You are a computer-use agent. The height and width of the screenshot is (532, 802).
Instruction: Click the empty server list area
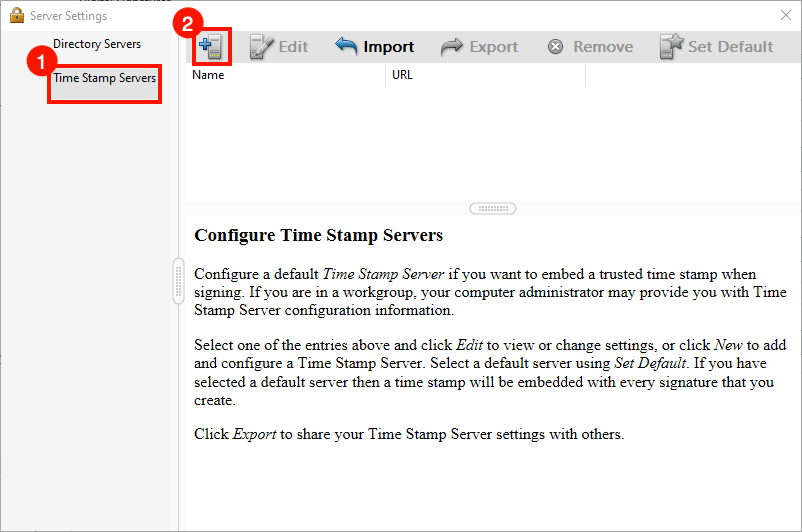coord(490,140)
